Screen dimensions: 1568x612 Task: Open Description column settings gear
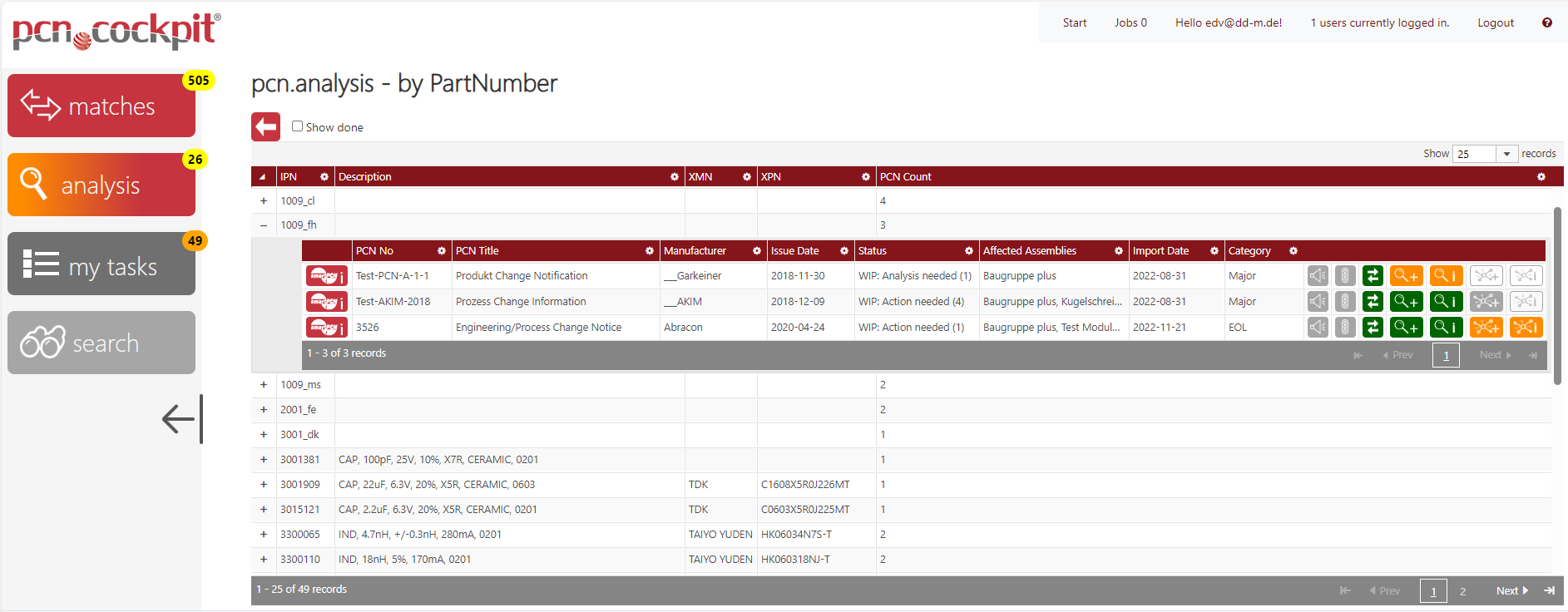(x=674, y=177)
